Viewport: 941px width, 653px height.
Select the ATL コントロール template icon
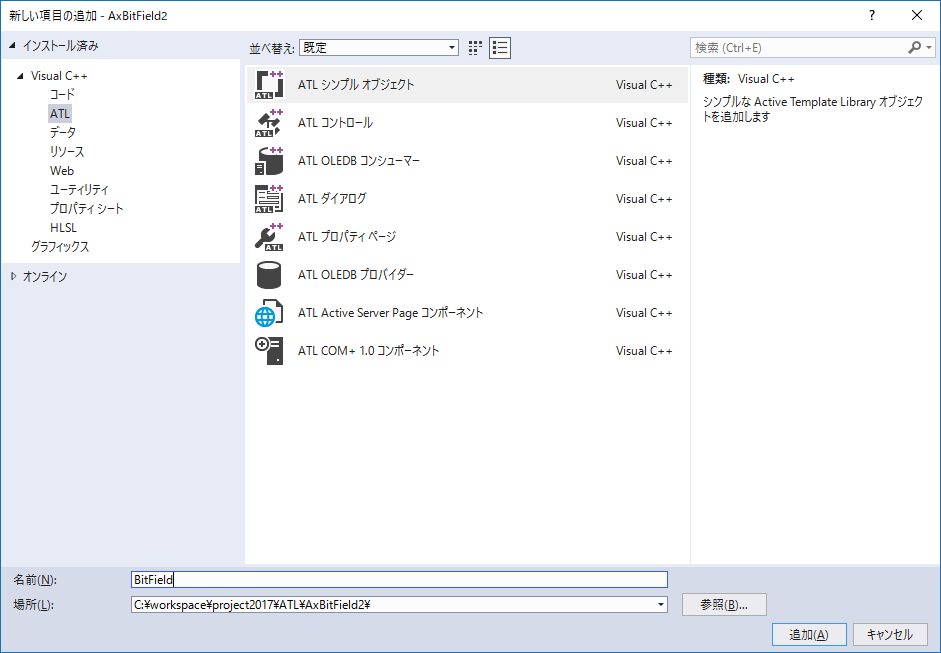(x=268, y=123)
